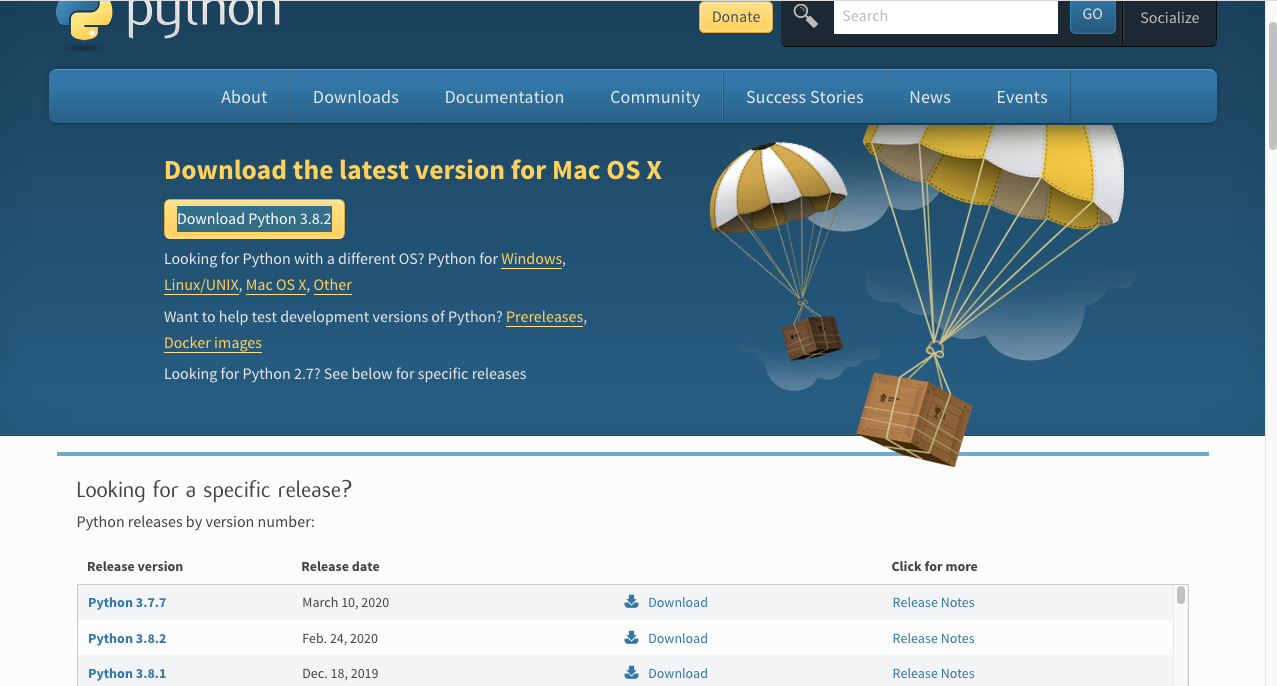Click the 'Click for more' column header
1277x686 pixels.
click(x=934, y=566)
